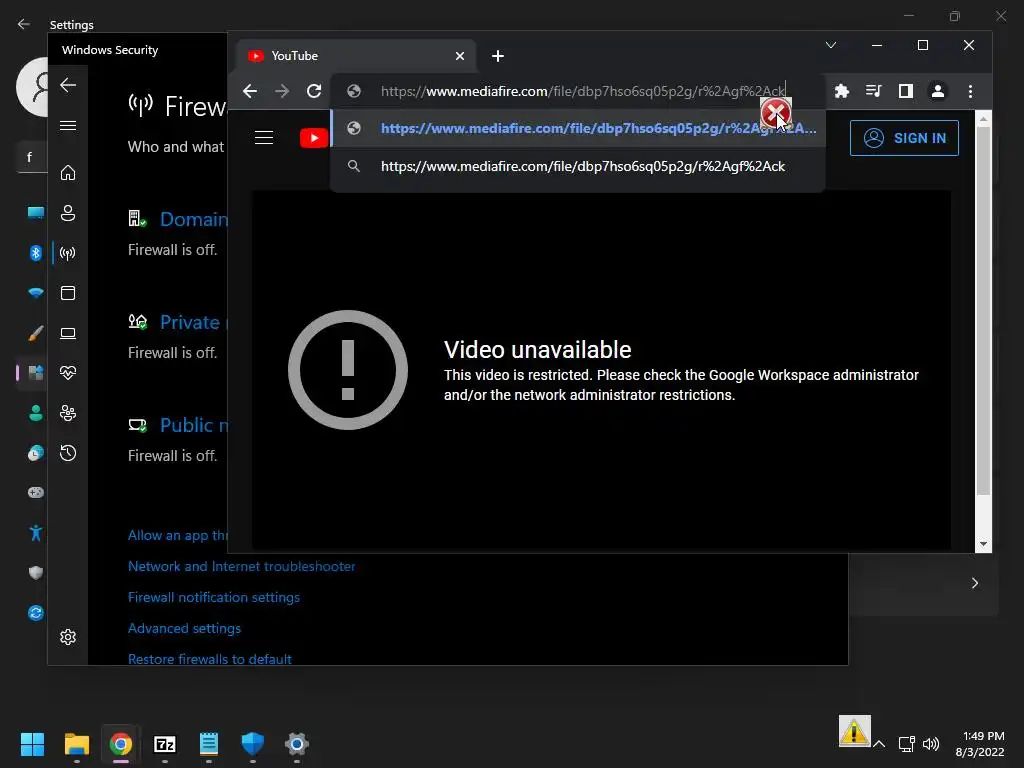The width and height of the screenshot is (1024, 768).
Task: Open Chrome's extensions puzzle icon
Action: (x=842, y=91)
